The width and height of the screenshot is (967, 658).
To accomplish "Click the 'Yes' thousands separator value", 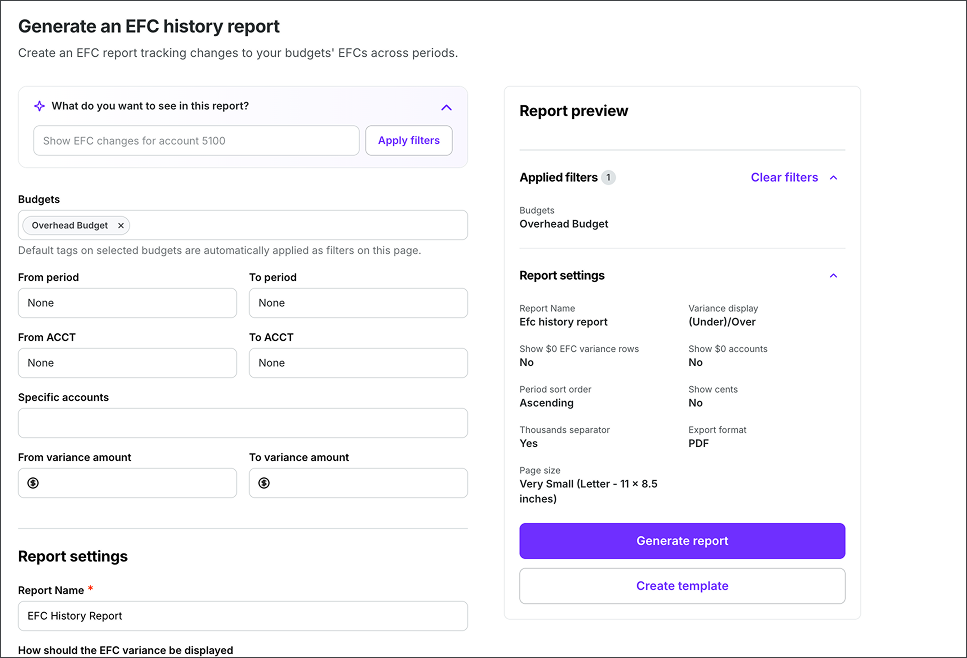I will [529, 443].
